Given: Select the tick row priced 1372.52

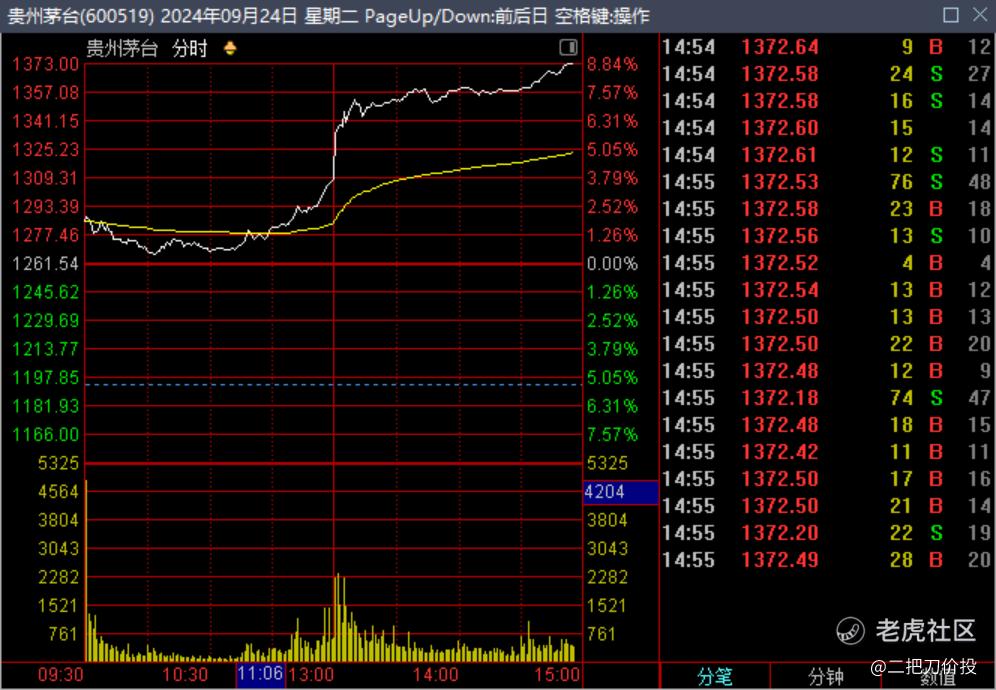Looking at the screenshot, I should coord(827,263).
